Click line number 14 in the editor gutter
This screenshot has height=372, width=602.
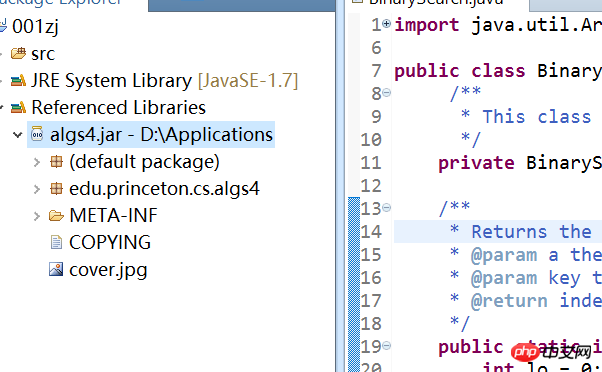click(370, 232)
